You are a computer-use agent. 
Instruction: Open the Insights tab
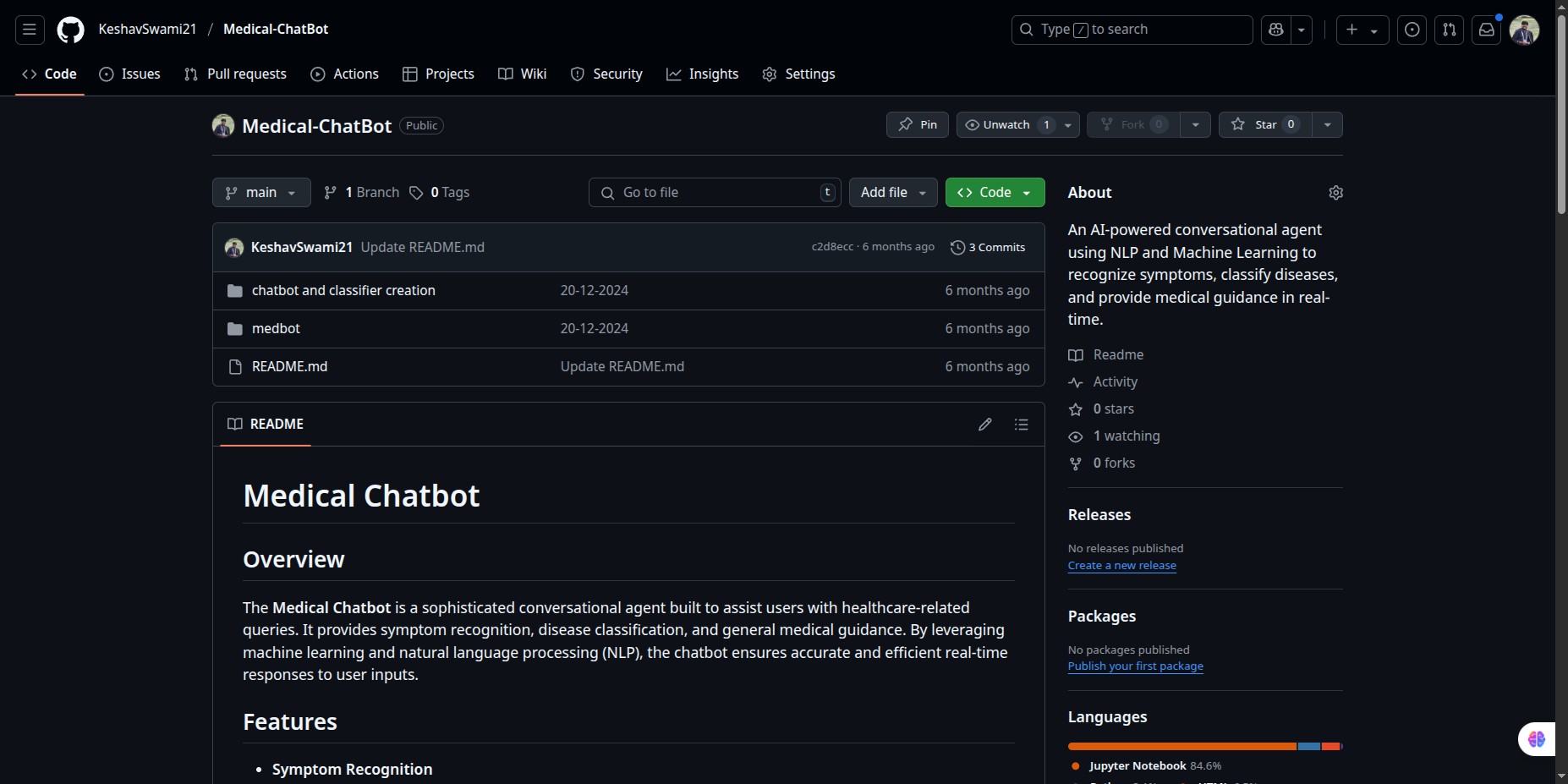[x=702, y=74]
